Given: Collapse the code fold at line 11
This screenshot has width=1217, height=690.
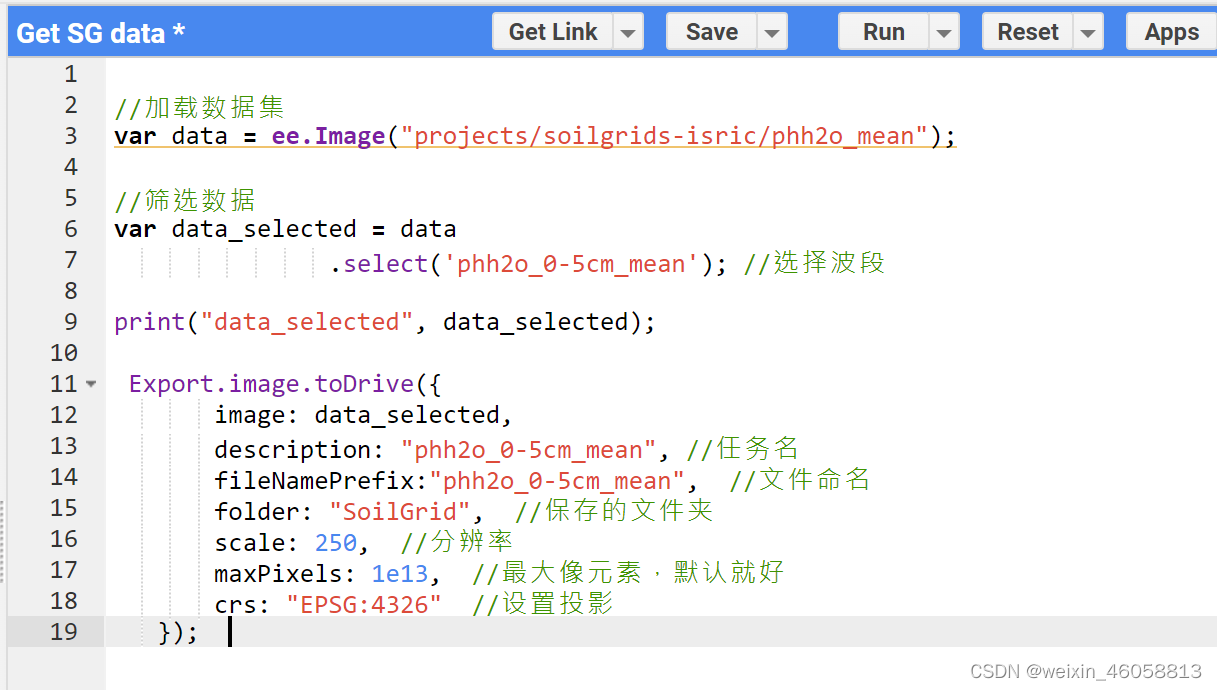Looking at the screenshot, I should coord(91,384).
